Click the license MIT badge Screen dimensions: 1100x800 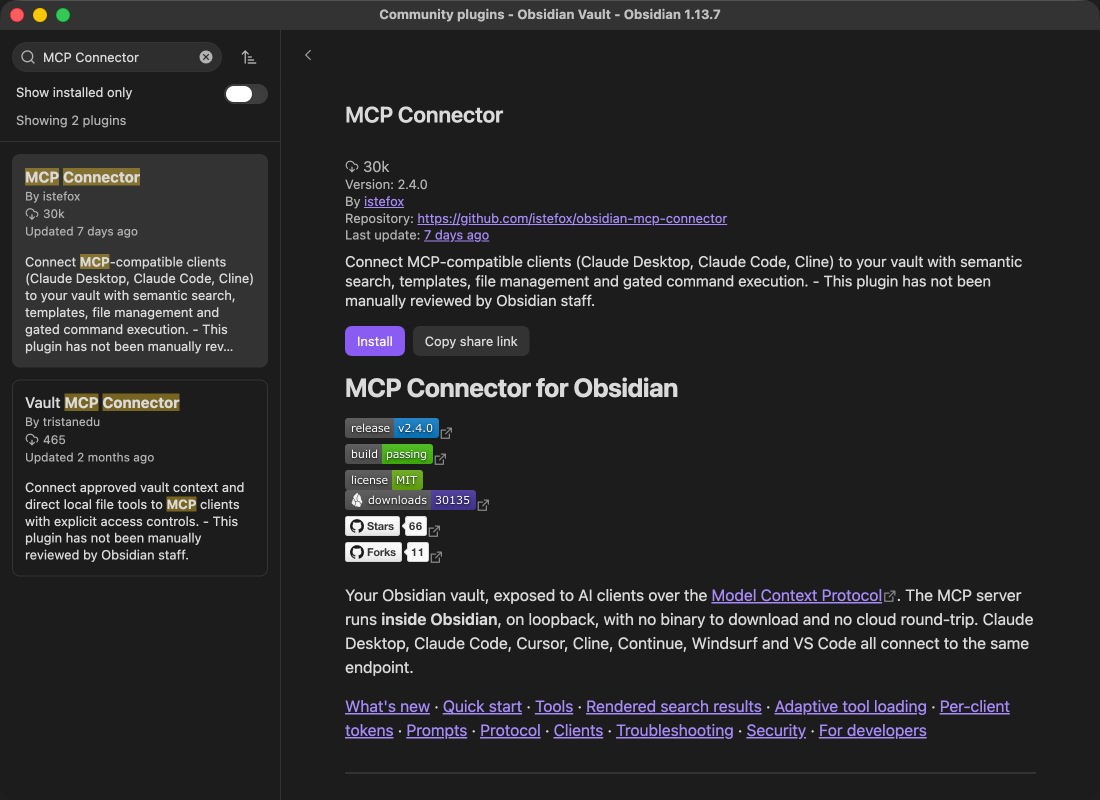tap(384, 480)
